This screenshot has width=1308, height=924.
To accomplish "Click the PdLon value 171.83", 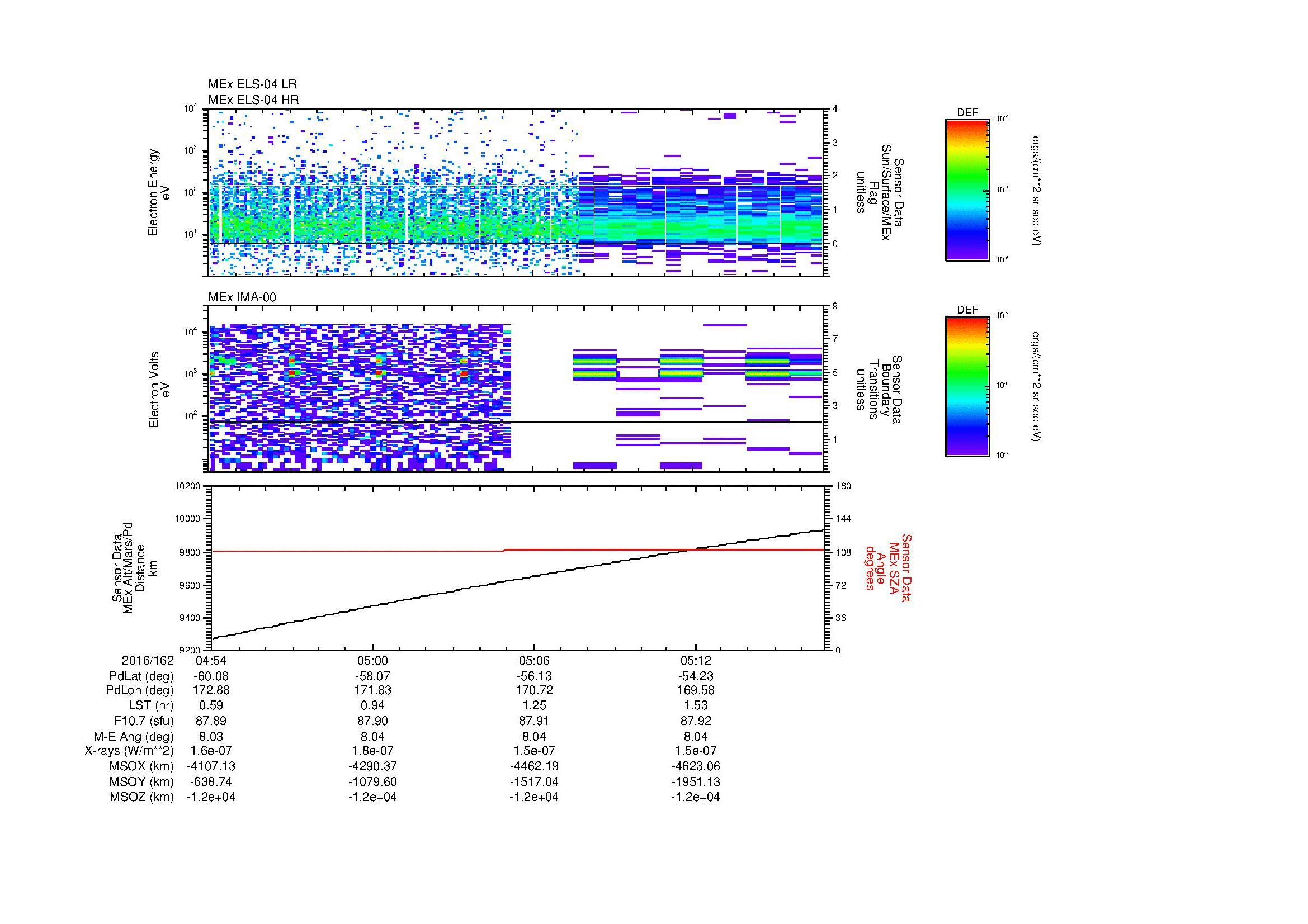I will [372, 690].
